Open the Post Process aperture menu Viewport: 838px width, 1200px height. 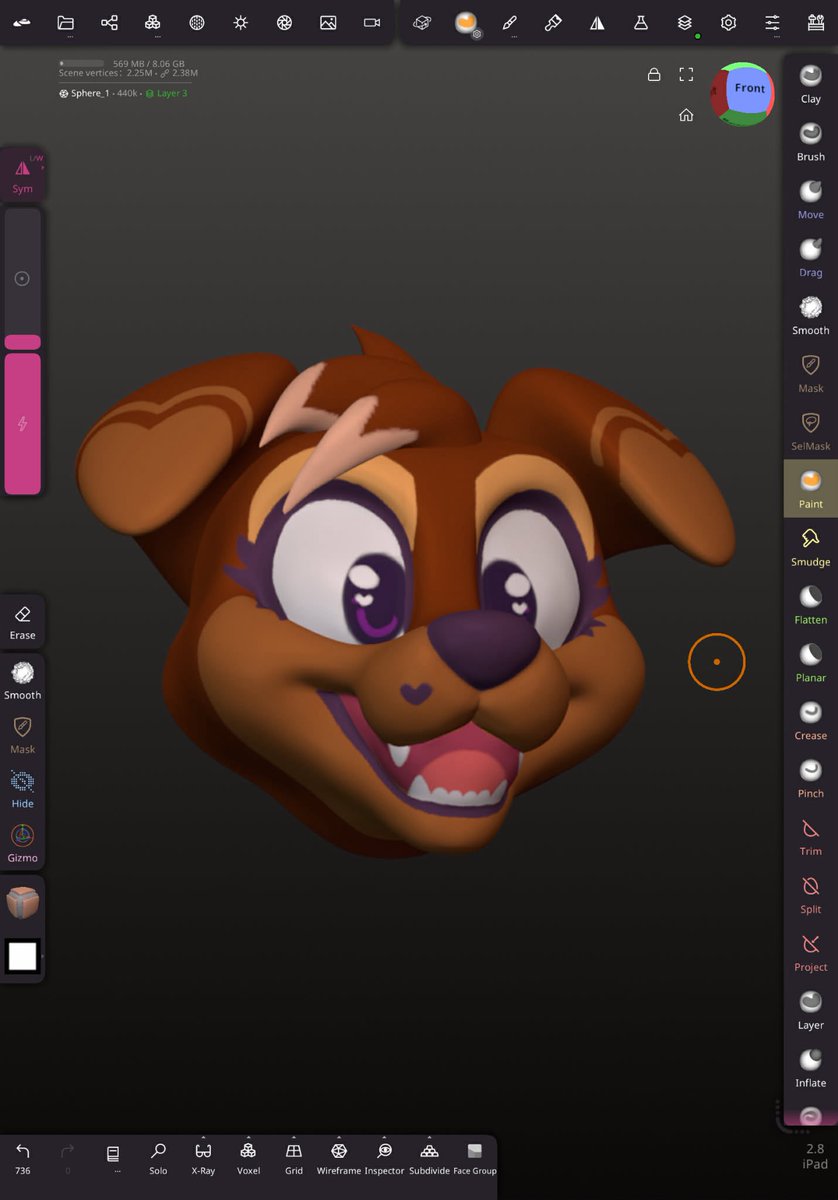tap(285, 22)
